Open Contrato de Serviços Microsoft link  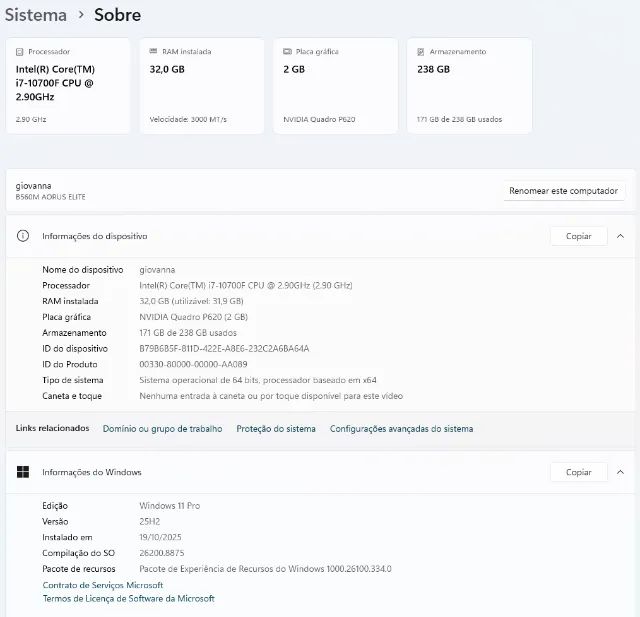(103, 585)
